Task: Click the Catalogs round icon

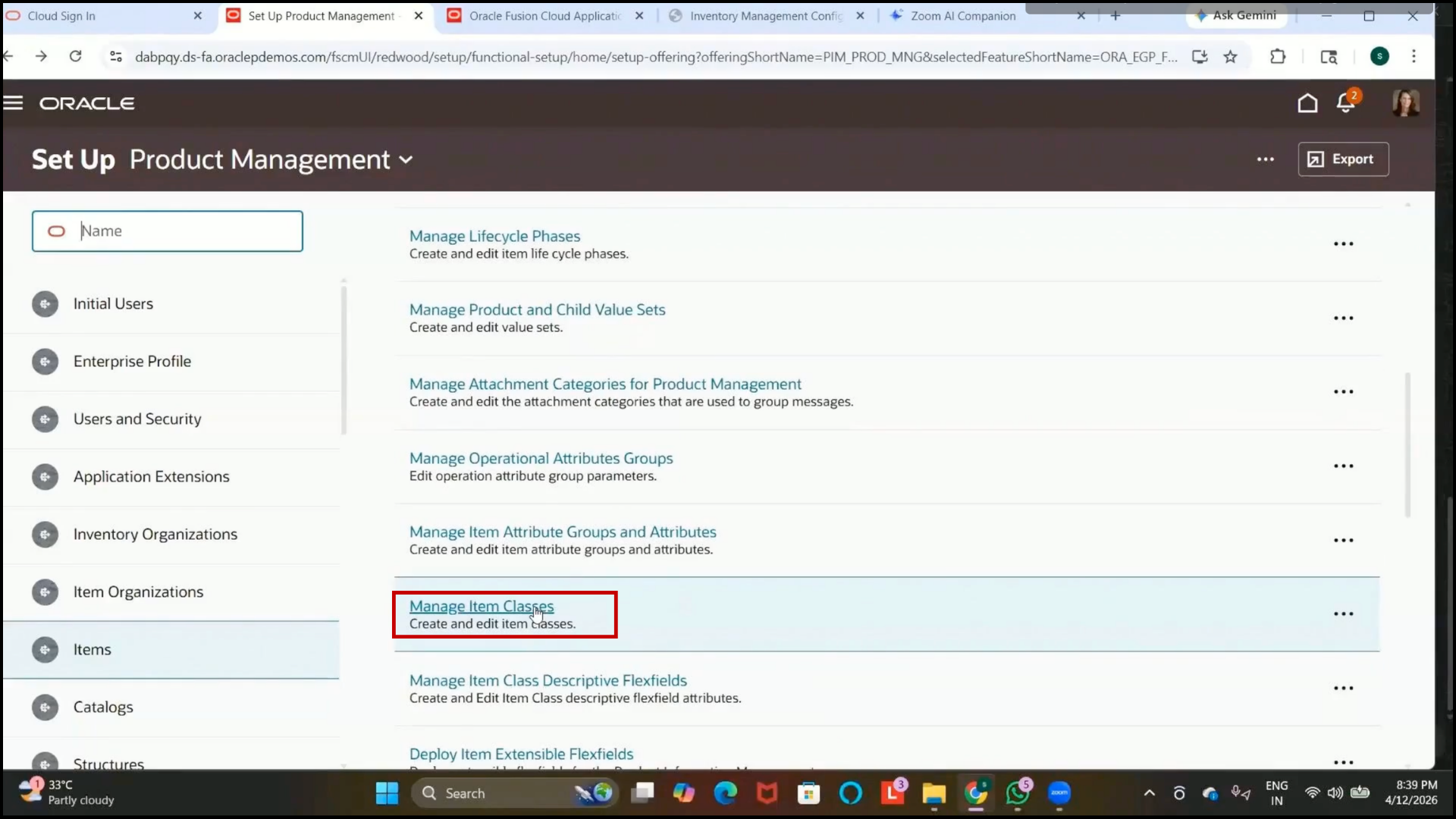Action: [45, 708]
